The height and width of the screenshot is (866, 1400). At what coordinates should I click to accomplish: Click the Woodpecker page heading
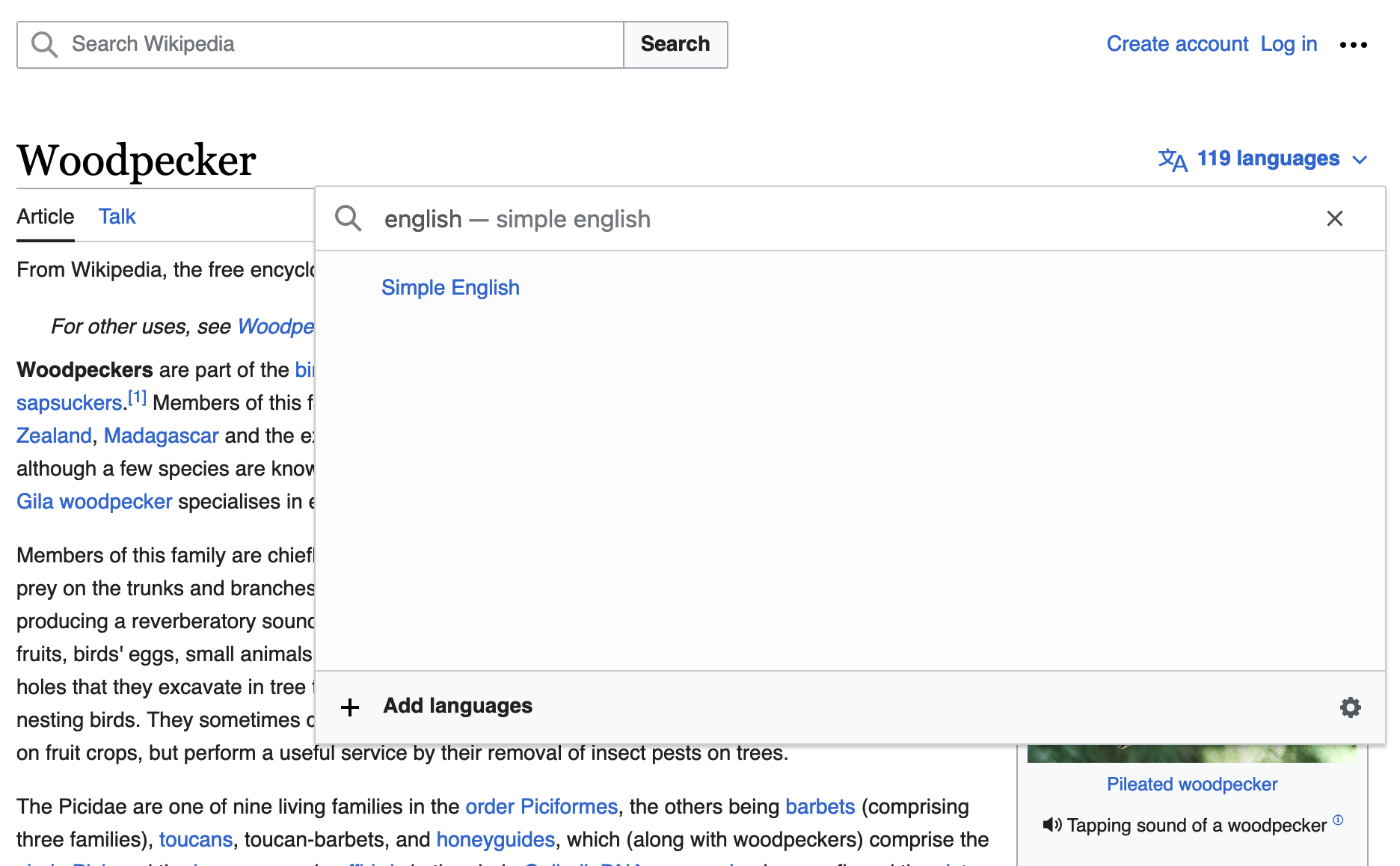tap(137, 160)
